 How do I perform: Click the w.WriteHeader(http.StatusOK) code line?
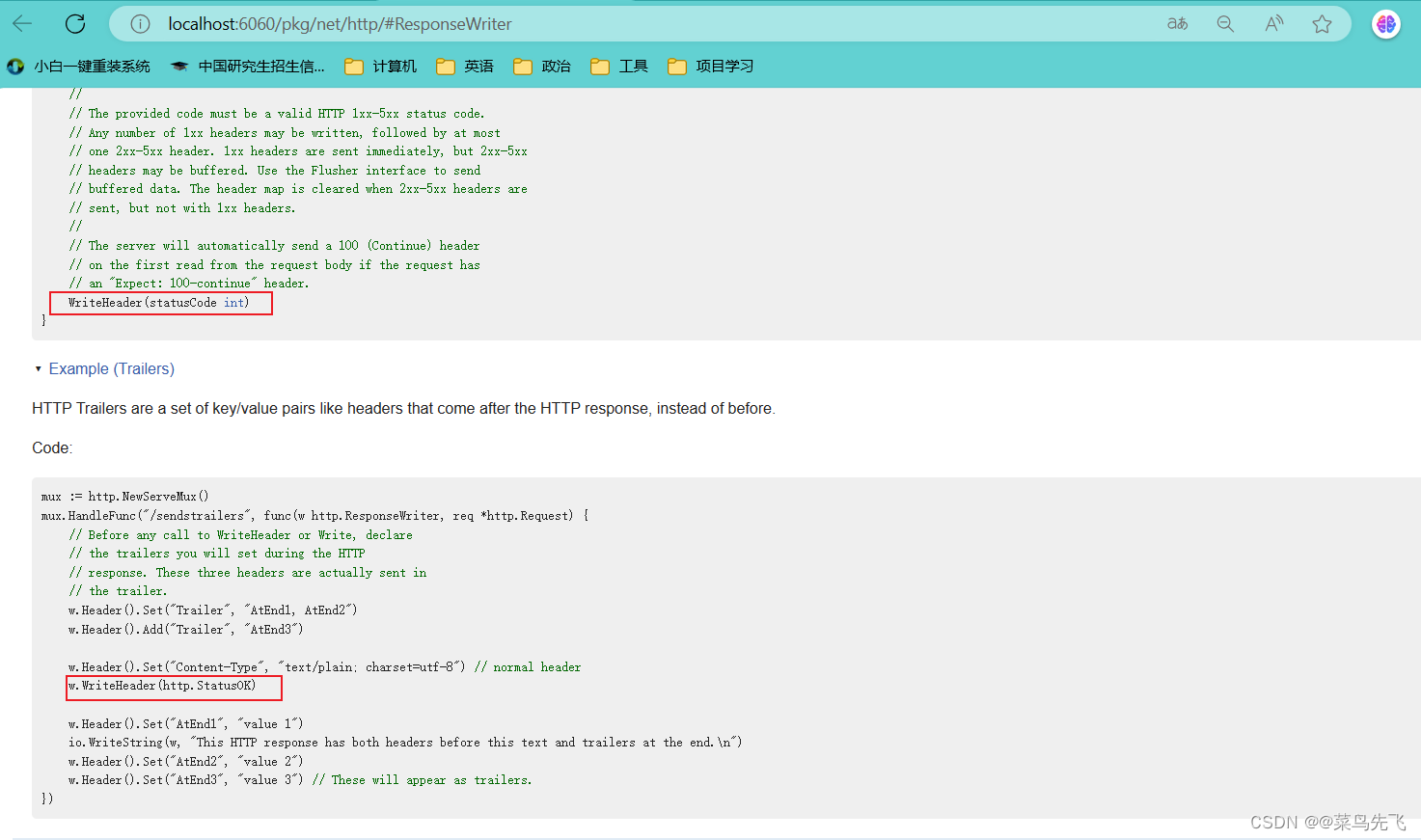pyautogui.click(x=162, y=686)
